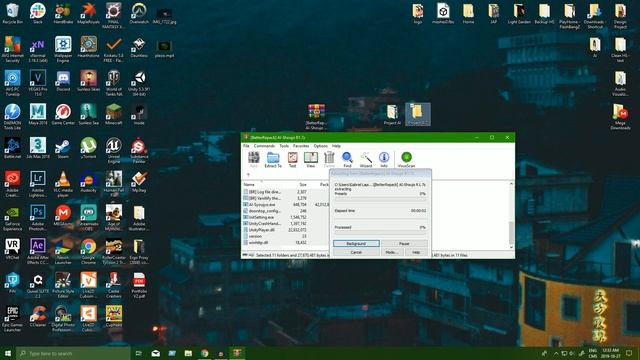Open the File menu in WinRAR
This screenshot has width=640, height=360.
[246, 146]
